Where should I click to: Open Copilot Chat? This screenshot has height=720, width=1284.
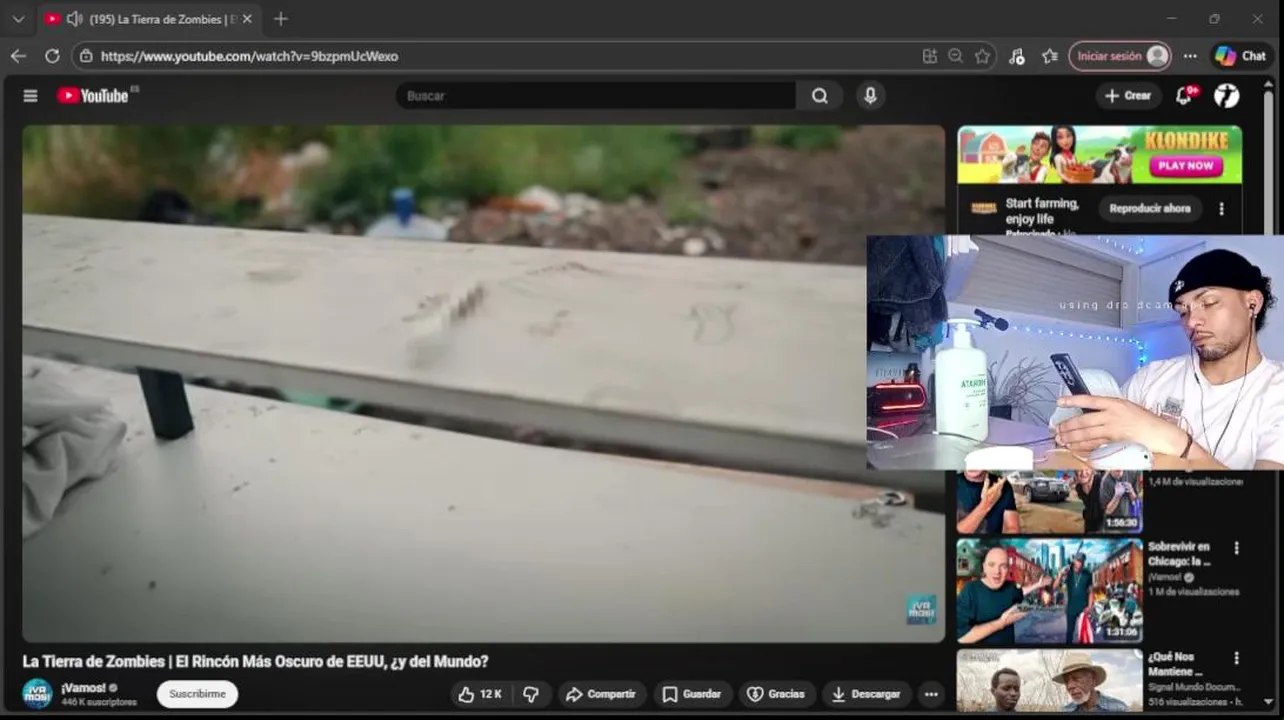click(1241, 56)
